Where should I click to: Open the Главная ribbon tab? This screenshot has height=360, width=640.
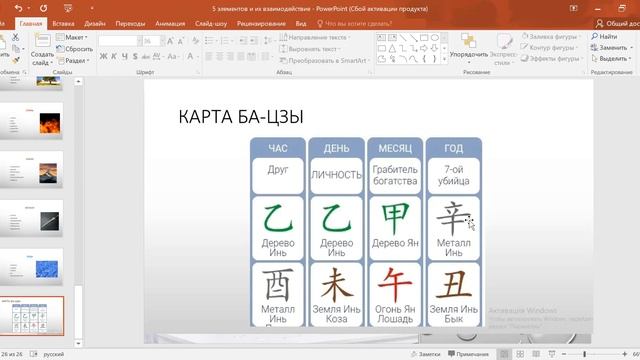(x=31, y=24)
